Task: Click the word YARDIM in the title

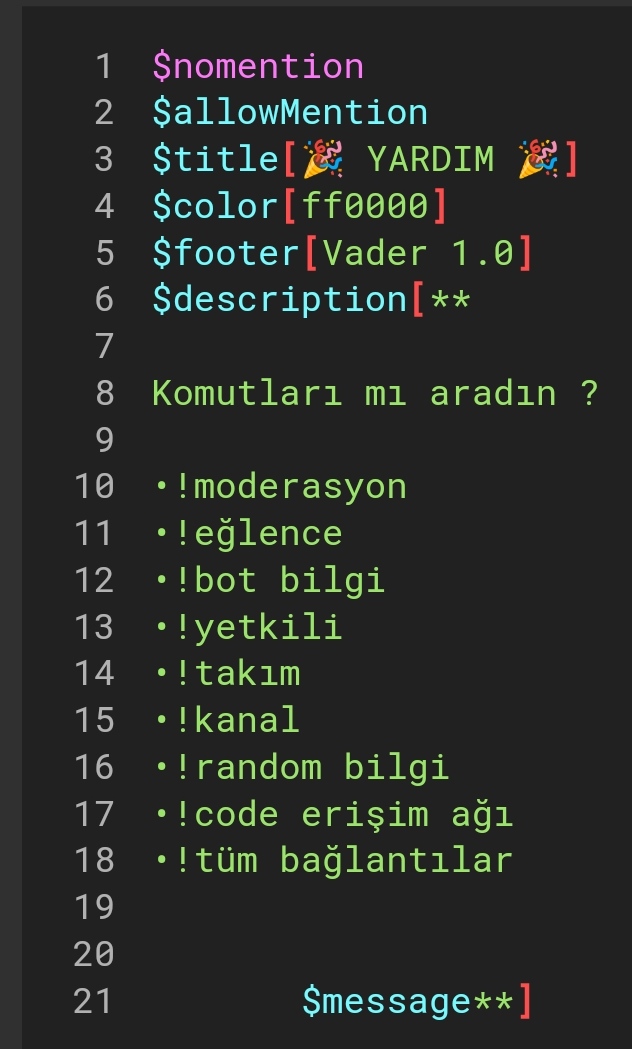Action: [x=431, y=159]
